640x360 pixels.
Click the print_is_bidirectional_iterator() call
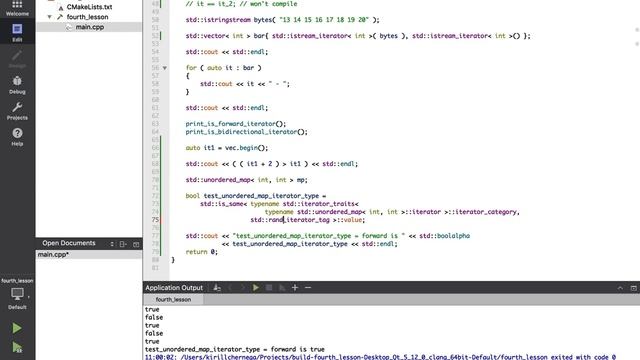tap(247, 132)
